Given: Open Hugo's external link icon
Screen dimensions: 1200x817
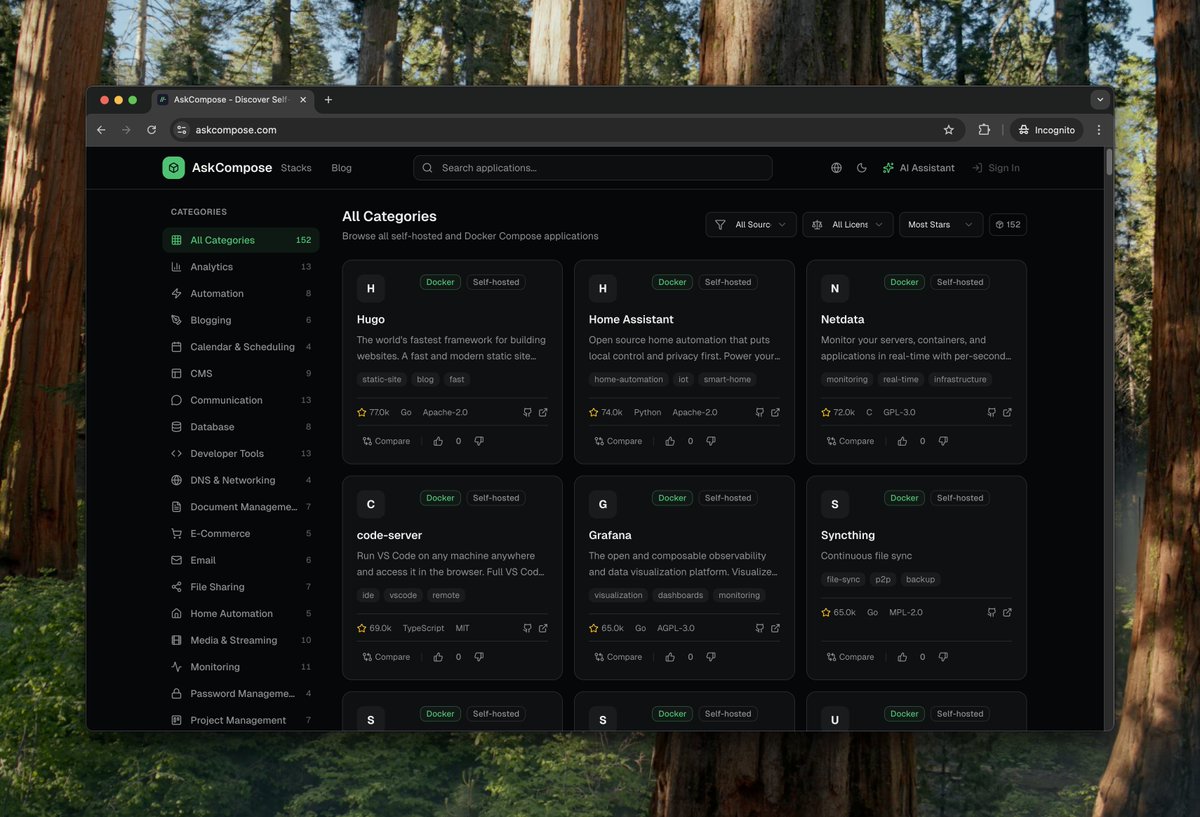Looking at the screenshot, I should coord(543,412).
